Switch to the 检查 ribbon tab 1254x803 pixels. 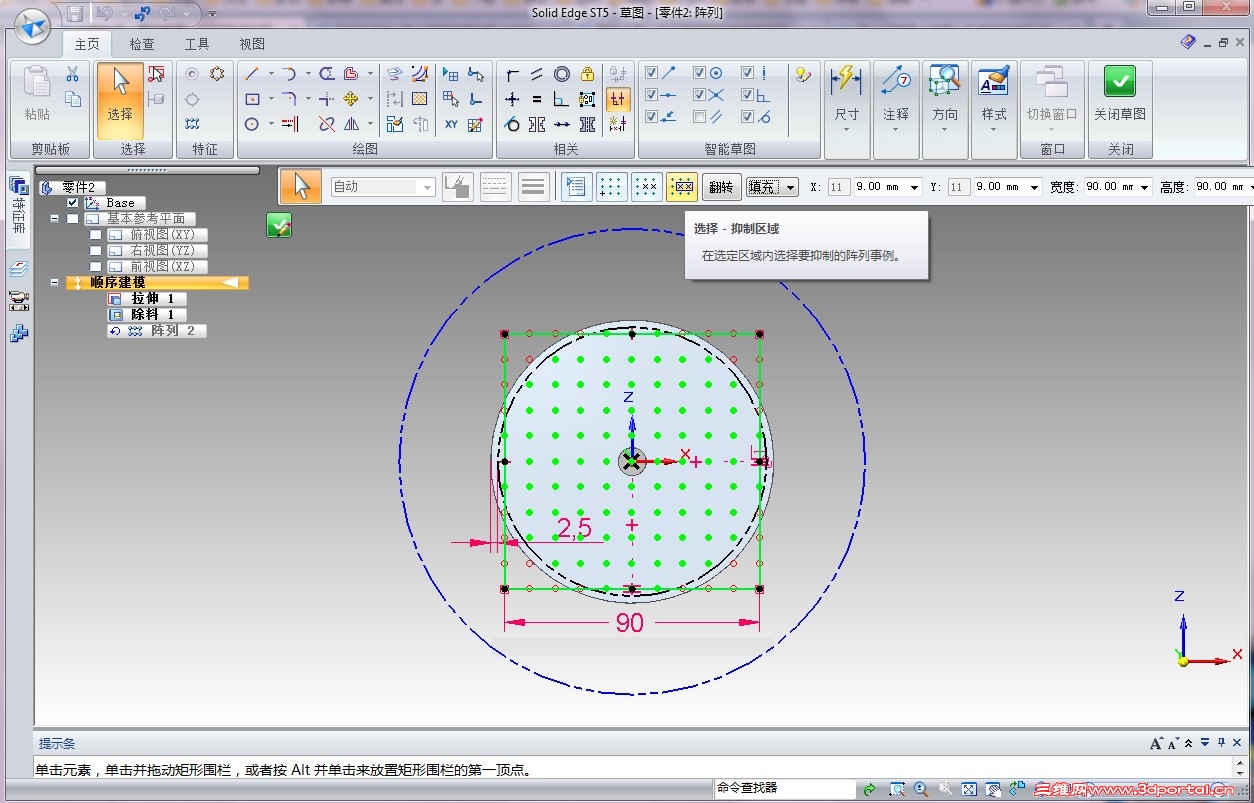point(142,44)
